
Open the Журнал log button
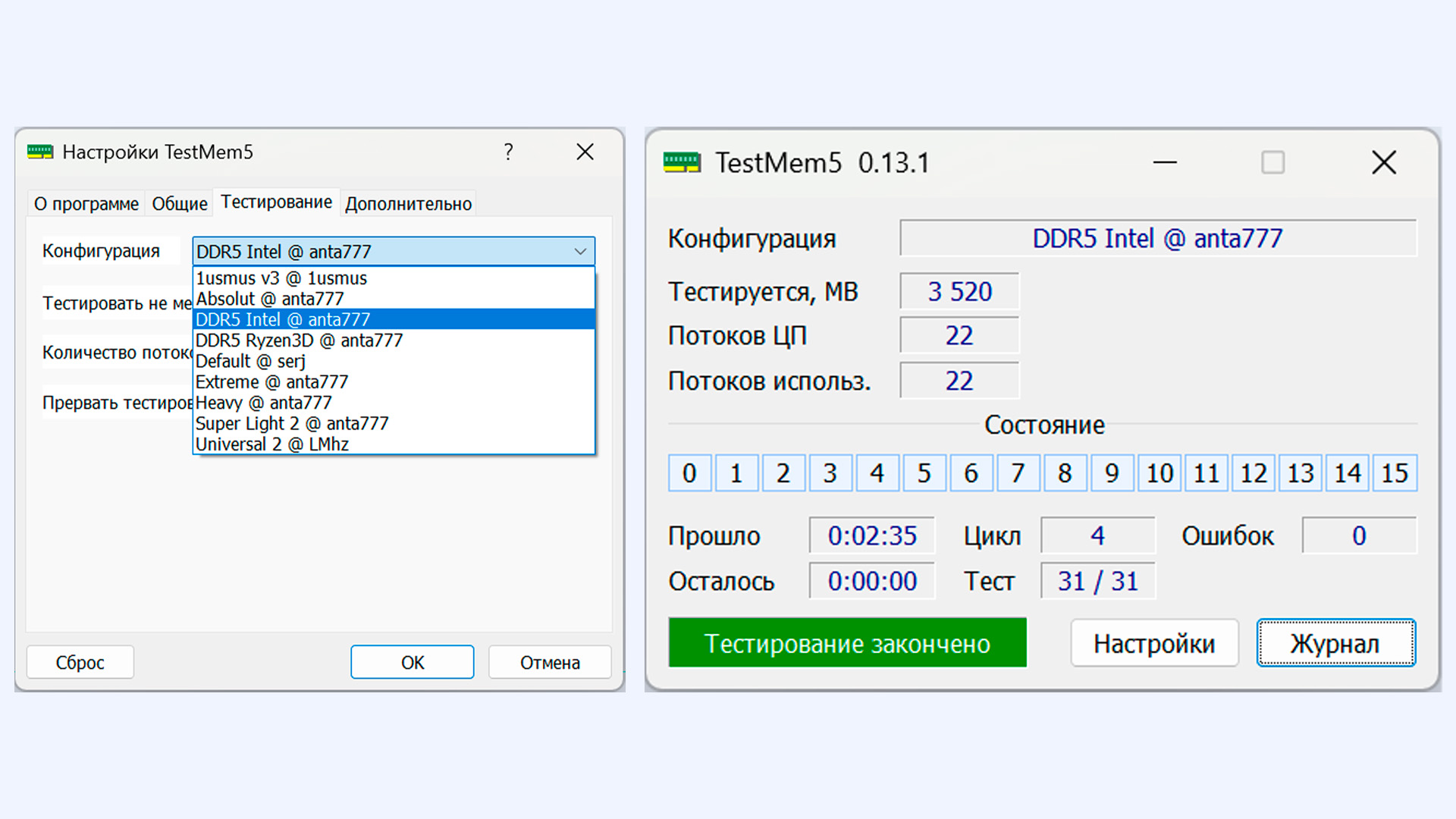(1335, 643)
